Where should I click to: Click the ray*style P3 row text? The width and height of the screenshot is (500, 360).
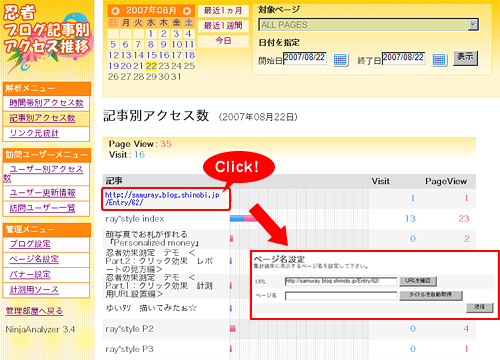(129, 349)
